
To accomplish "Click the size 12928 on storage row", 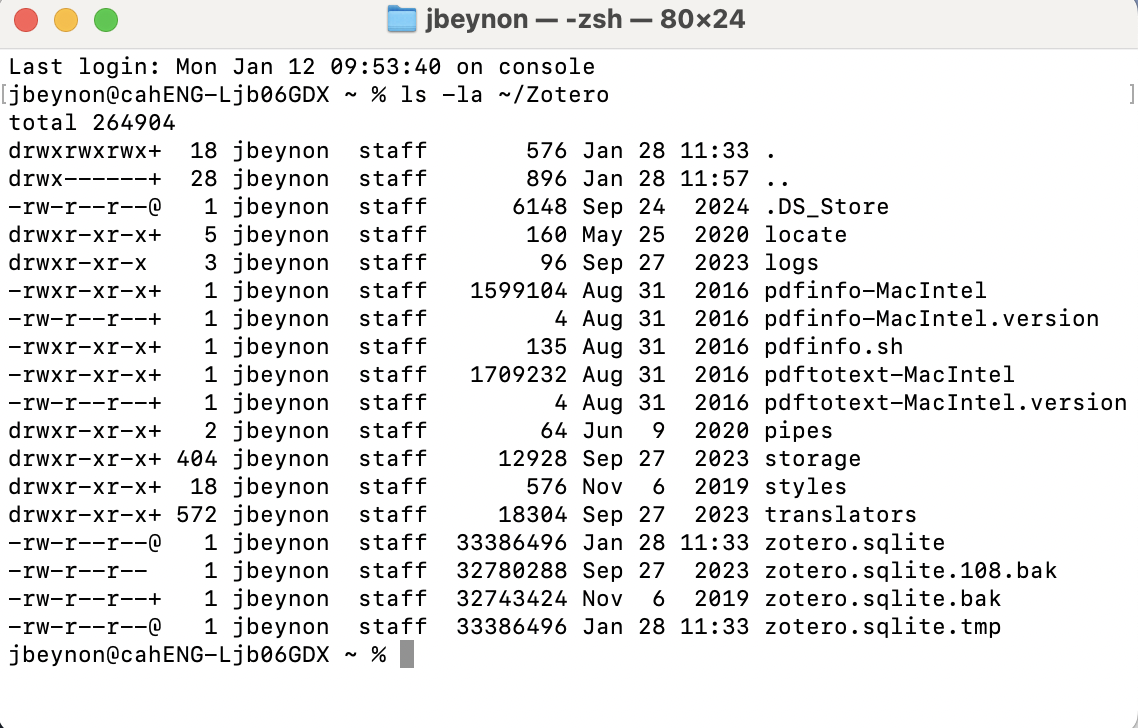I will (x=533, y=459).
